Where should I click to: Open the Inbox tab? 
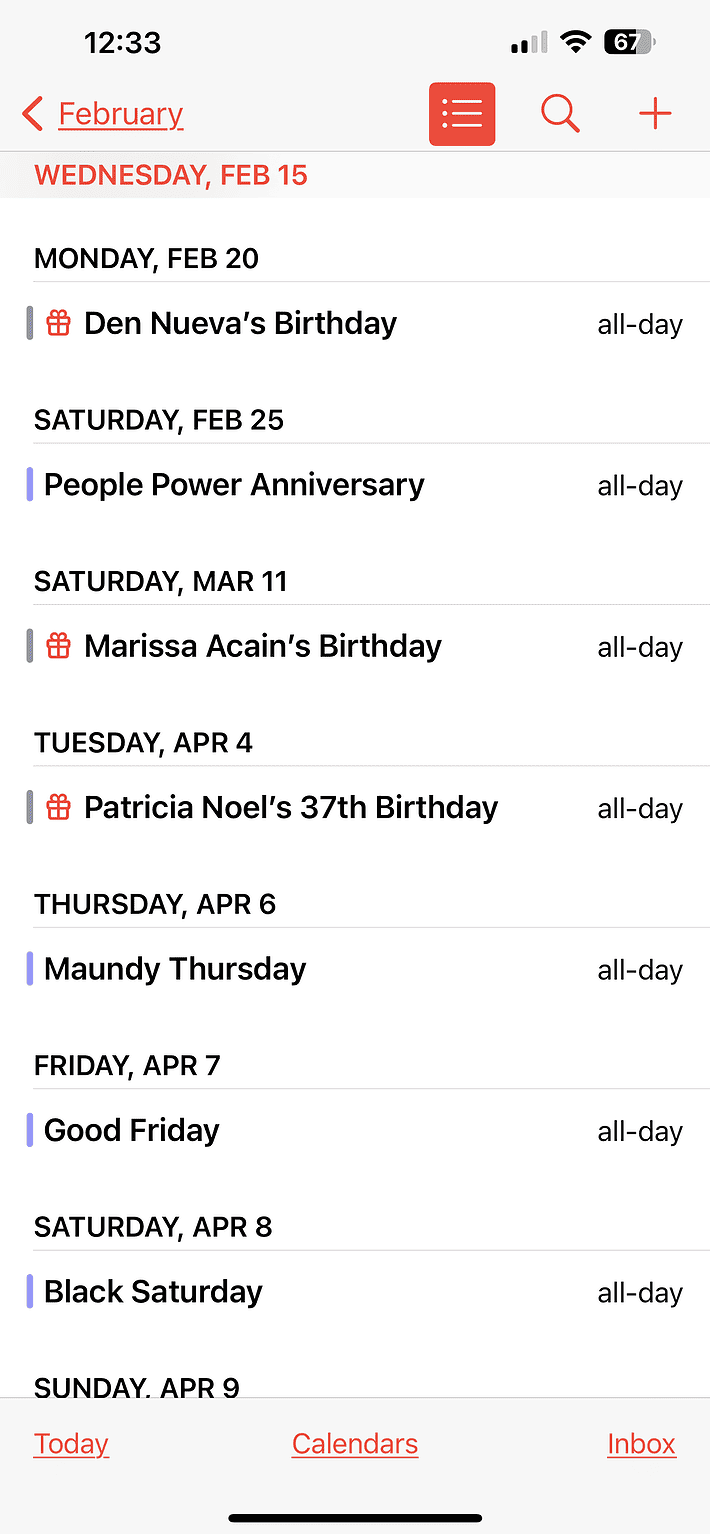641,1444
